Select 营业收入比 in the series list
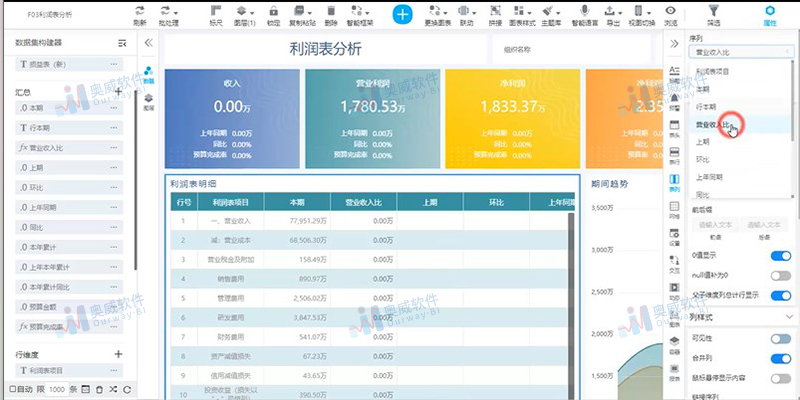The height and width of the screenshot is (400, 800). pyautogui.click(x=740, y=124)
